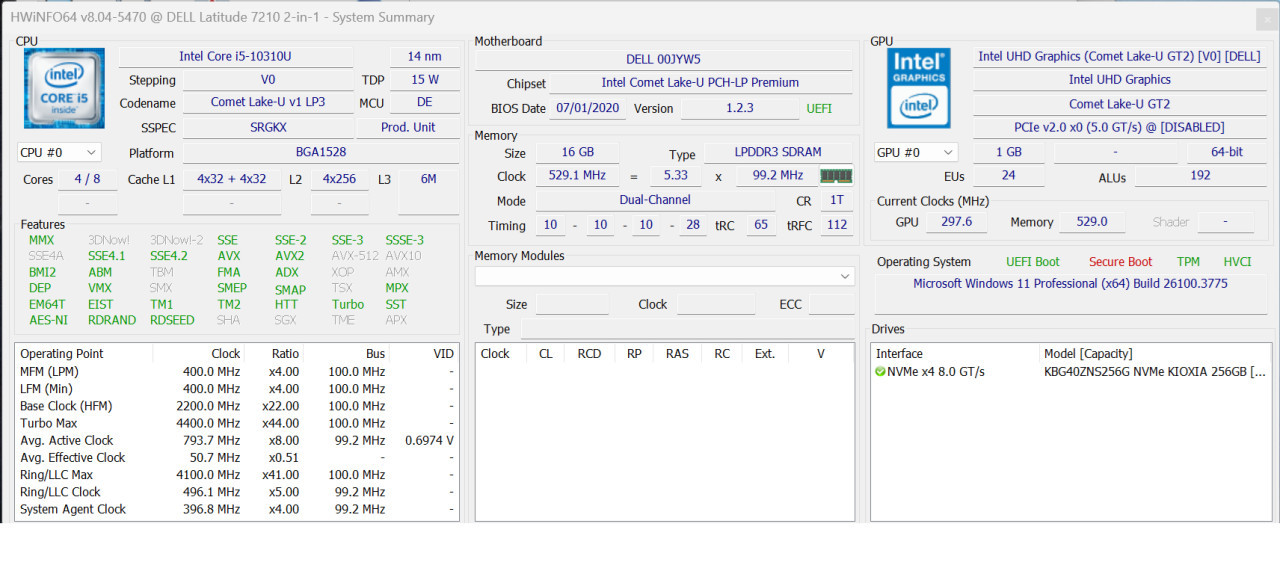This screenshot has width=1280, height=574.
Task: Click the PCIe v2.0 x0 DISABLED field
Action: click(1119, 128)
